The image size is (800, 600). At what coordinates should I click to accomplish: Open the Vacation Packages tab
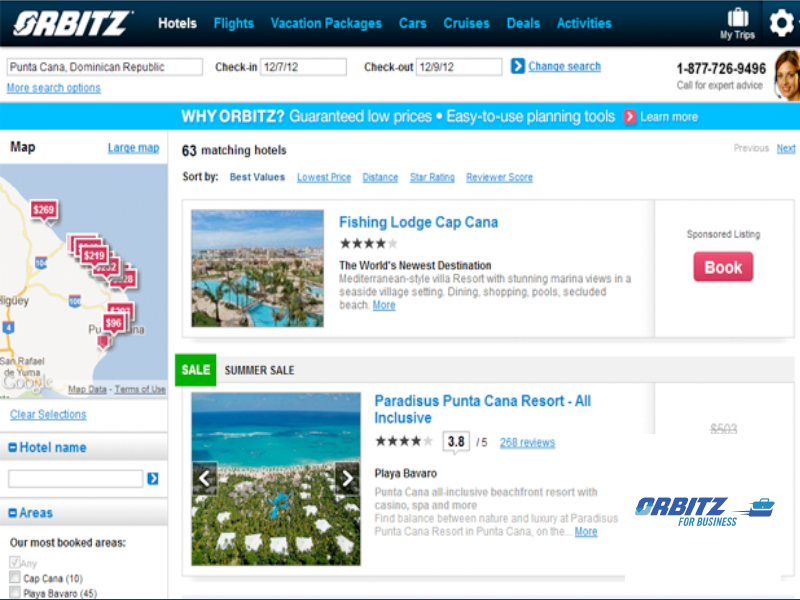(326, 23)
